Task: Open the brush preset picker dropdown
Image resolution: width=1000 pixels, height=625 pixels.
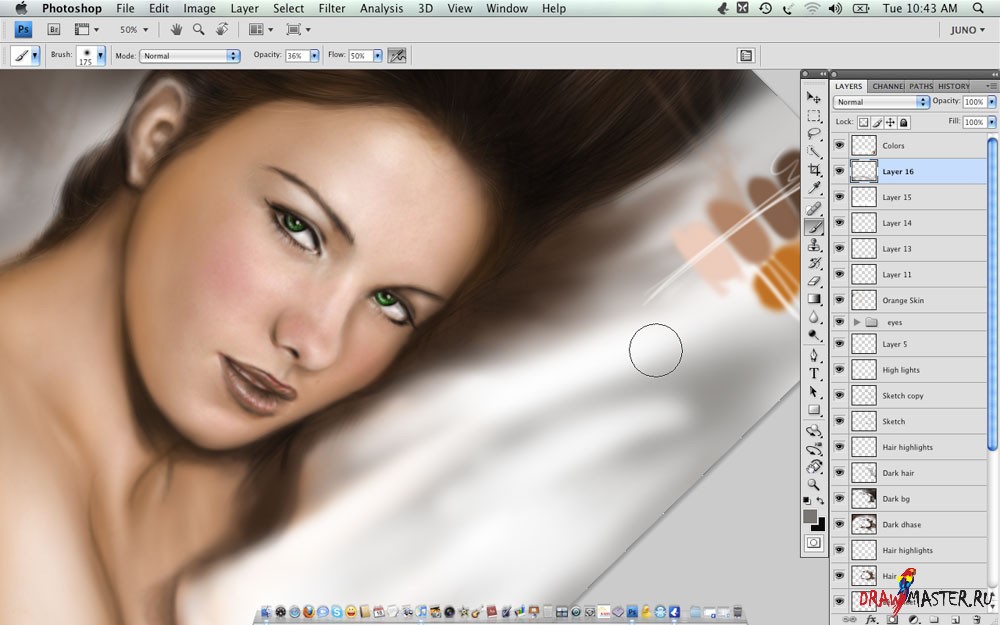Action: tap(101, 56)
